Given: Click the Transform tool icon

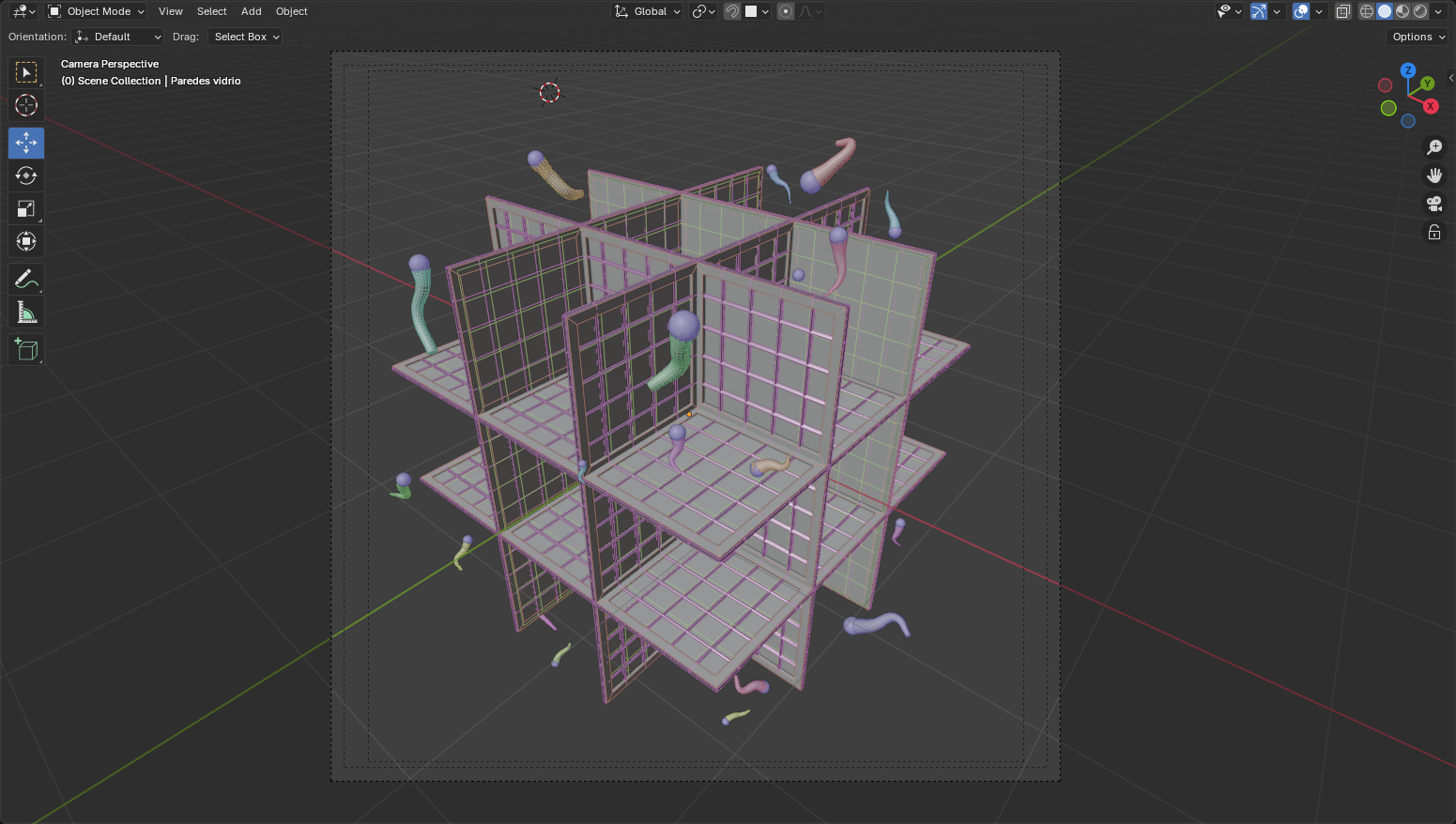Looking at the screenshot, I should tap(25, 241).
